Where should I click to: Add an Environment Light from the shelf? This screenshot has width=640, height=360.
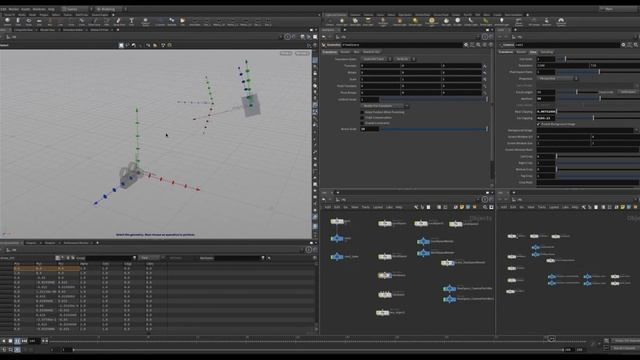coord(432,21)
